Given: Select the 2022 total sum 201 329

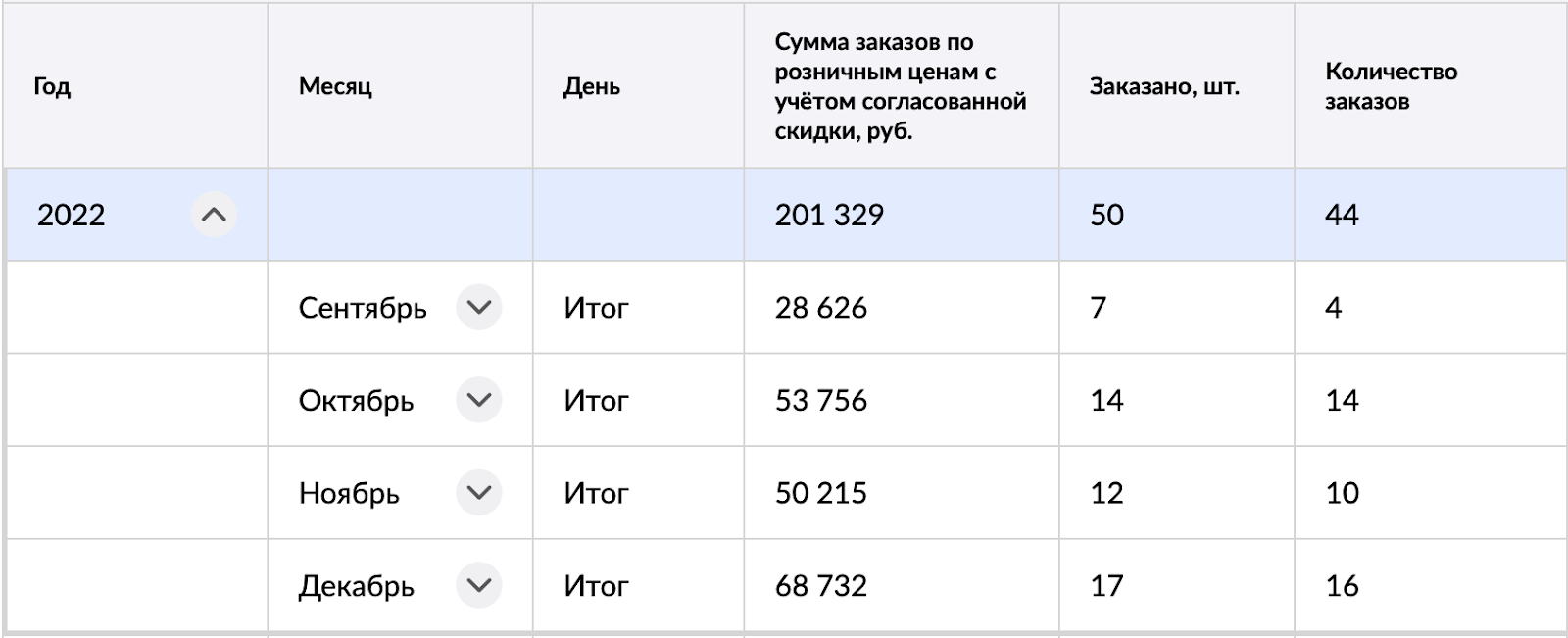Looking at the screenshot, I should coord(829,215).
